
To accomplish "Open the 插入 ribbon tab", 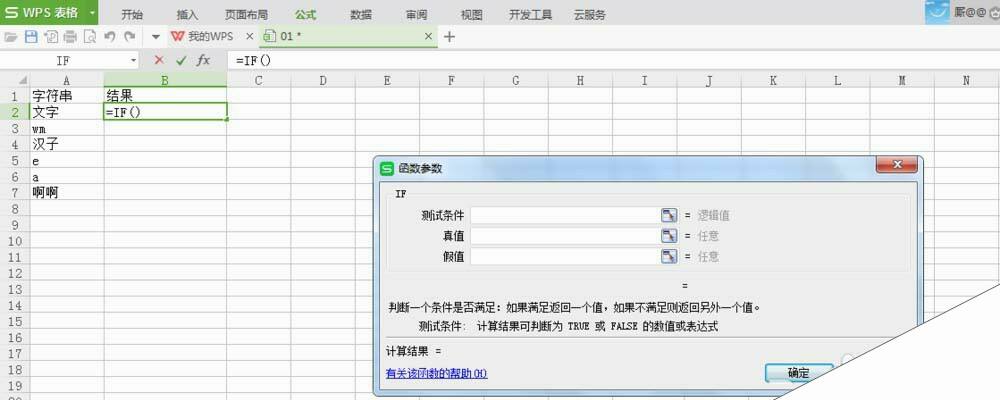I will coord(187,15).
